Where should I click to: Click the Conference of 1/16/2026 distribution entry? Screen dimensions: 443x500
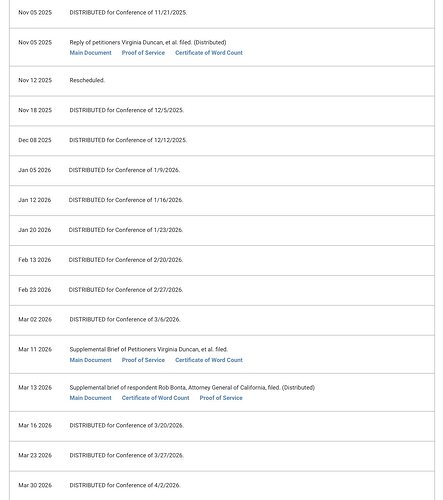pos(126,200)
